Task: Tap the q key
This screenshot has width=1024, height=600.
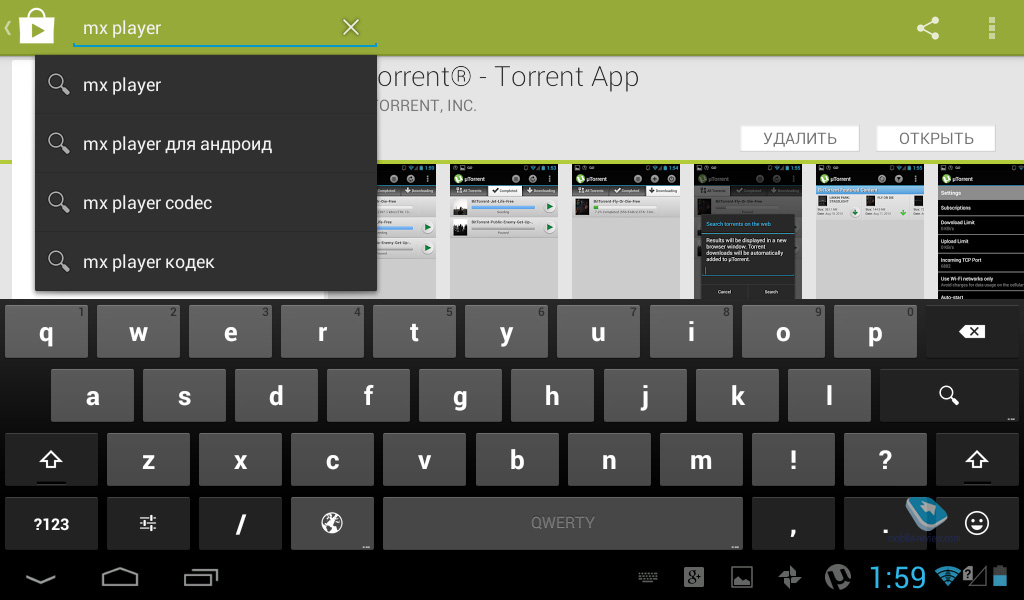Action: [x=46, y=332]
